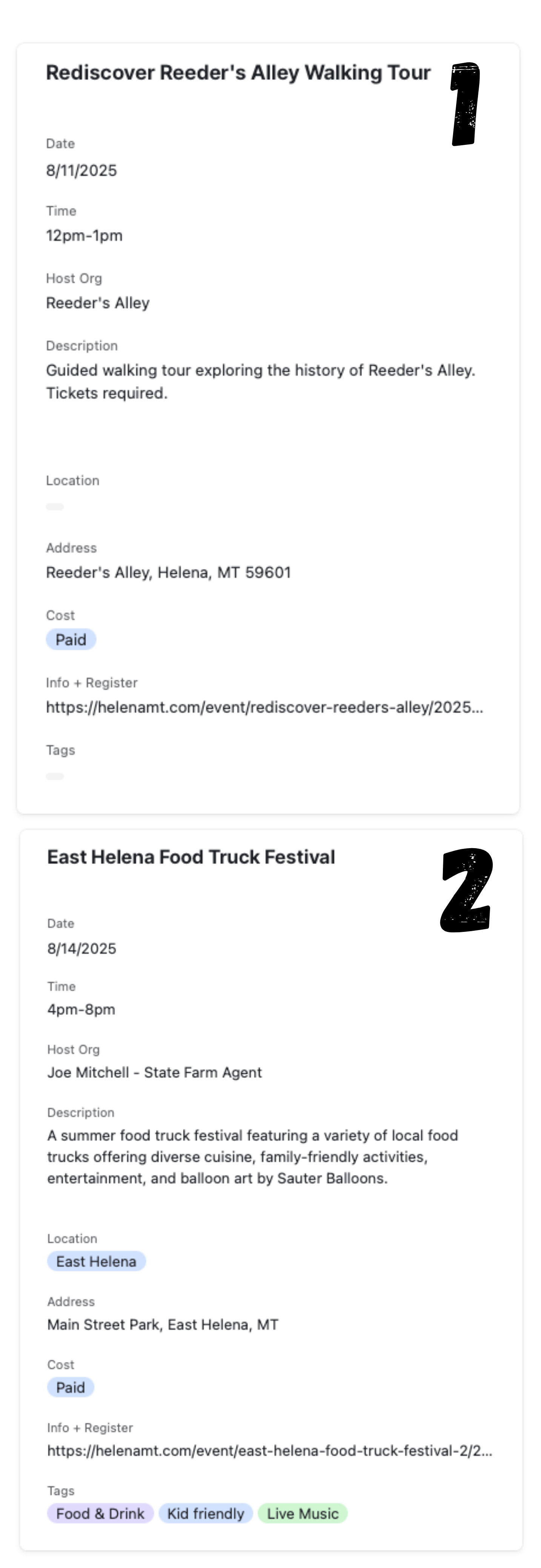Select the Kid friendly tag
The width and height of the screenshot is (541, 1568).
pos(206,1514)
